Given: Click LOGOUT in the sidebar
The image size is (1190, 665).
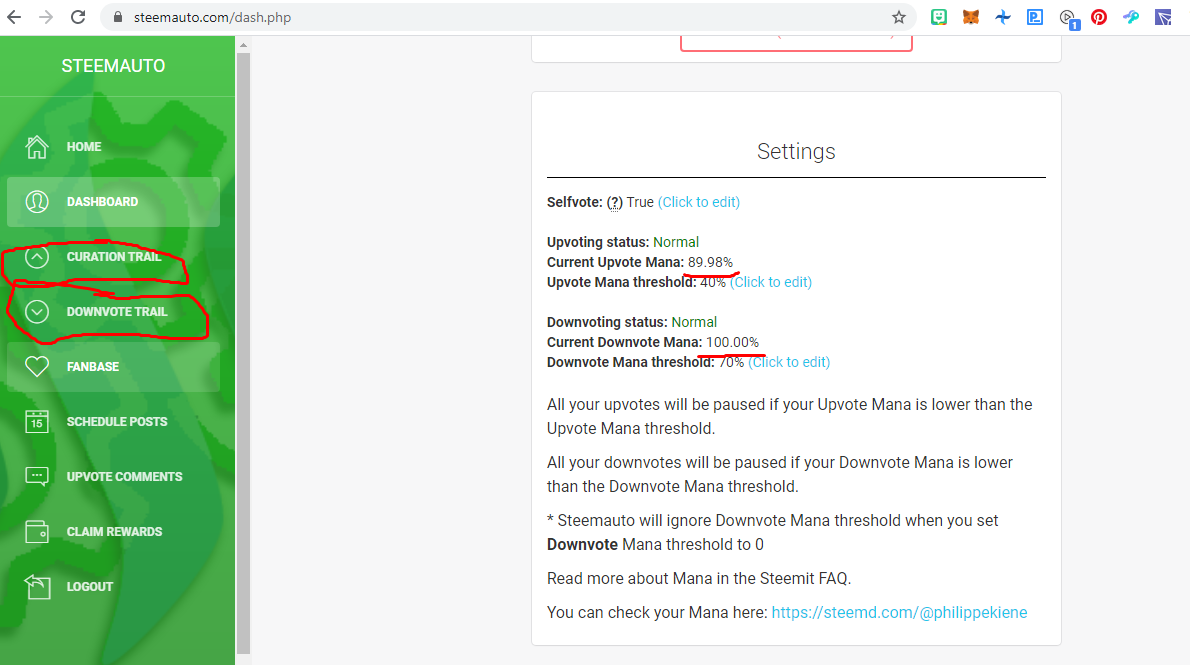Looking at the screenshot, I should pyautogui.click(x=114, y=587).
